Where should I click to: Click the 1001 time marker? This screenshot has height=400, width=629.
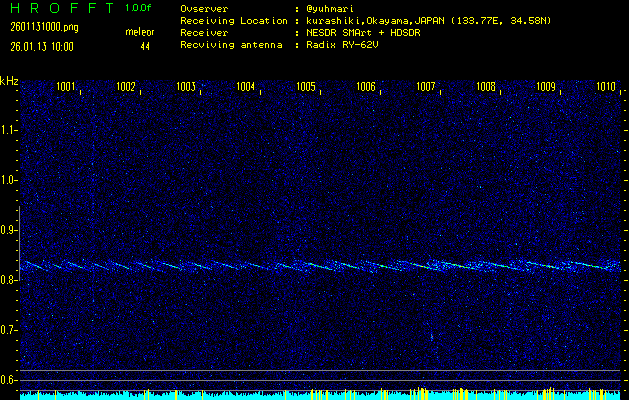click(x=66, y=87)
